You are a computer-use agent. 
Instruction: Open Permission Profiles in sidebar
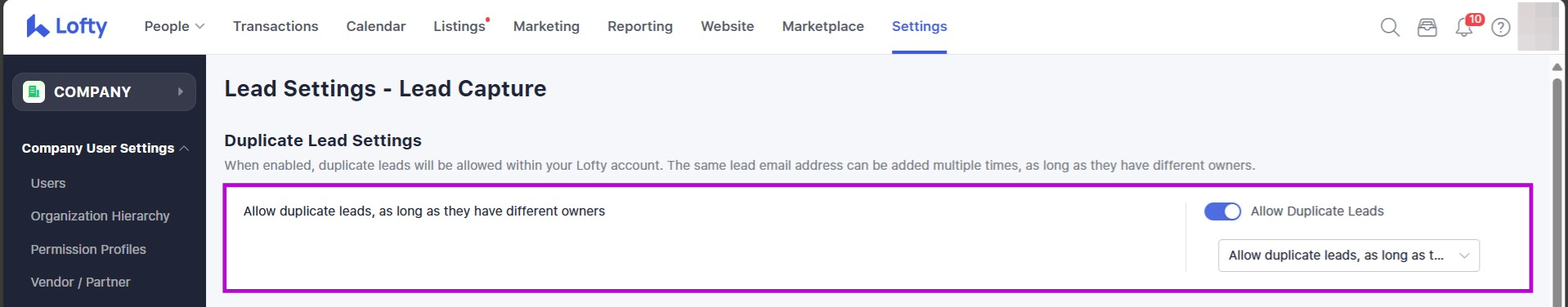pyautogui.click(x=88, y=249)
